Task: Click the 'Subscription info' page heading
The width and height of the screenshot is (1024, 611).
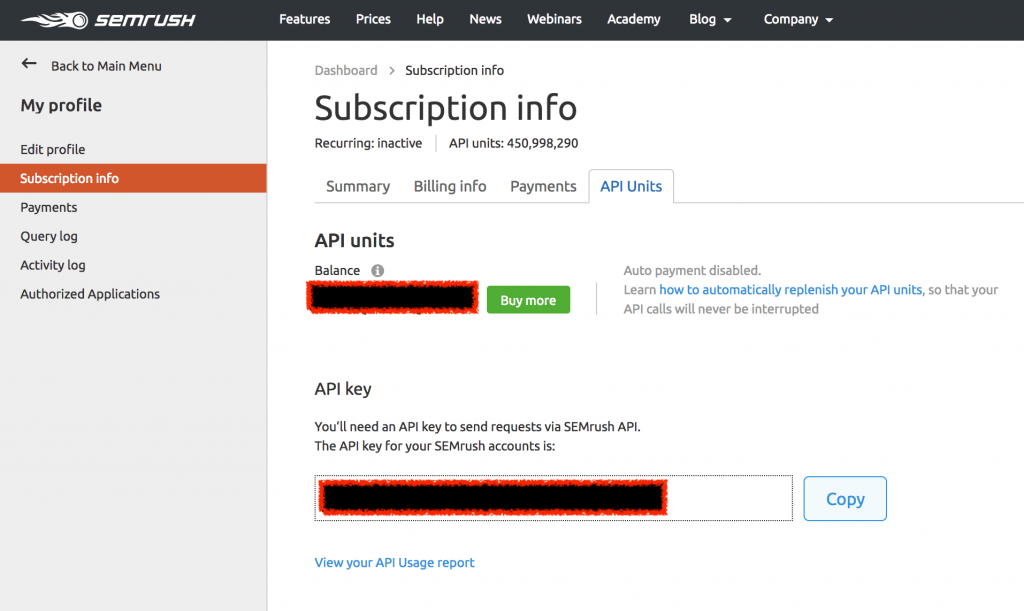Action: 446,108
